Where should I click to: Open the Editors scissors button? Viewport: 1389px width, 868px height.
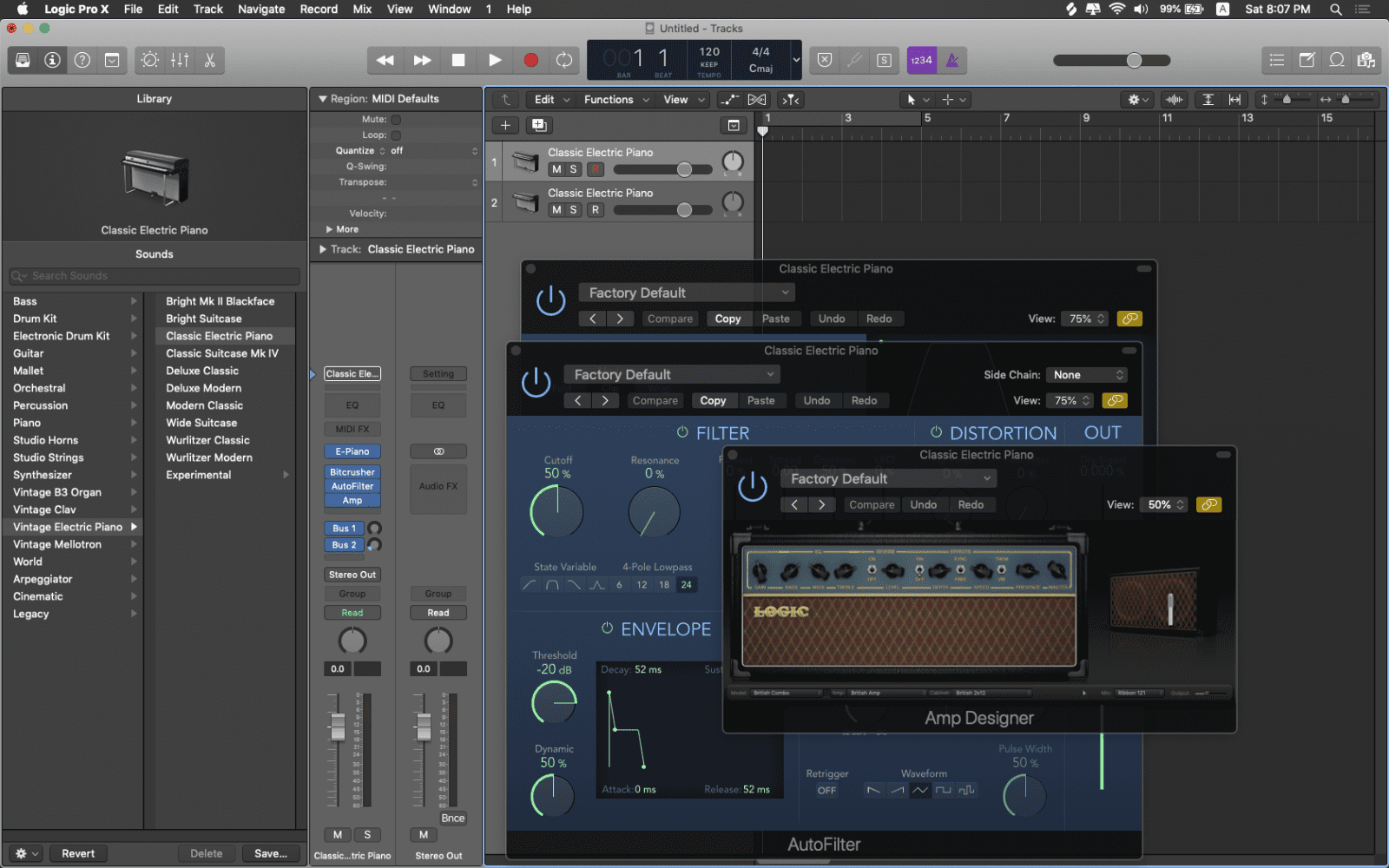point(209,60)
